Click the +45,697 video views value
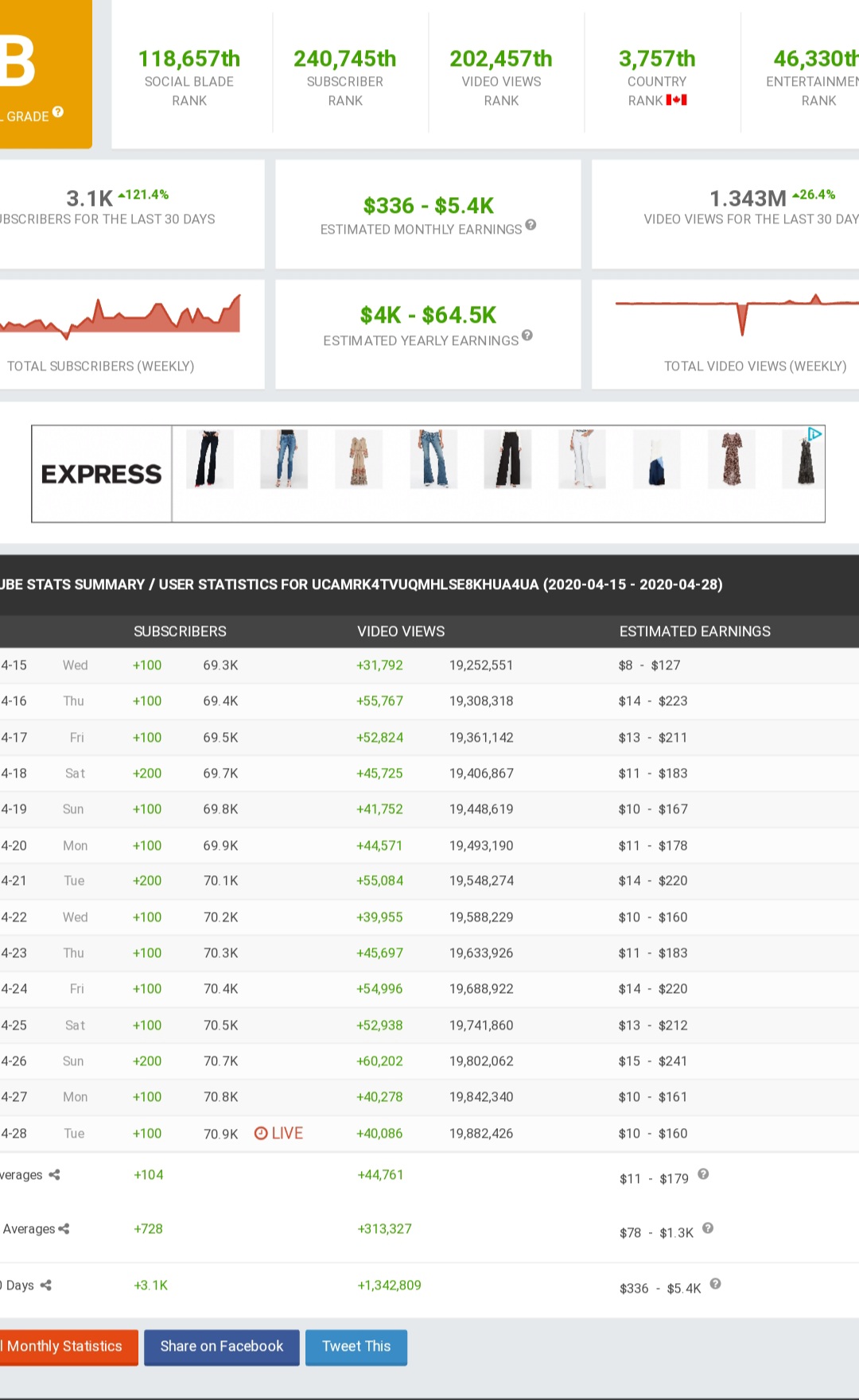 380,953
